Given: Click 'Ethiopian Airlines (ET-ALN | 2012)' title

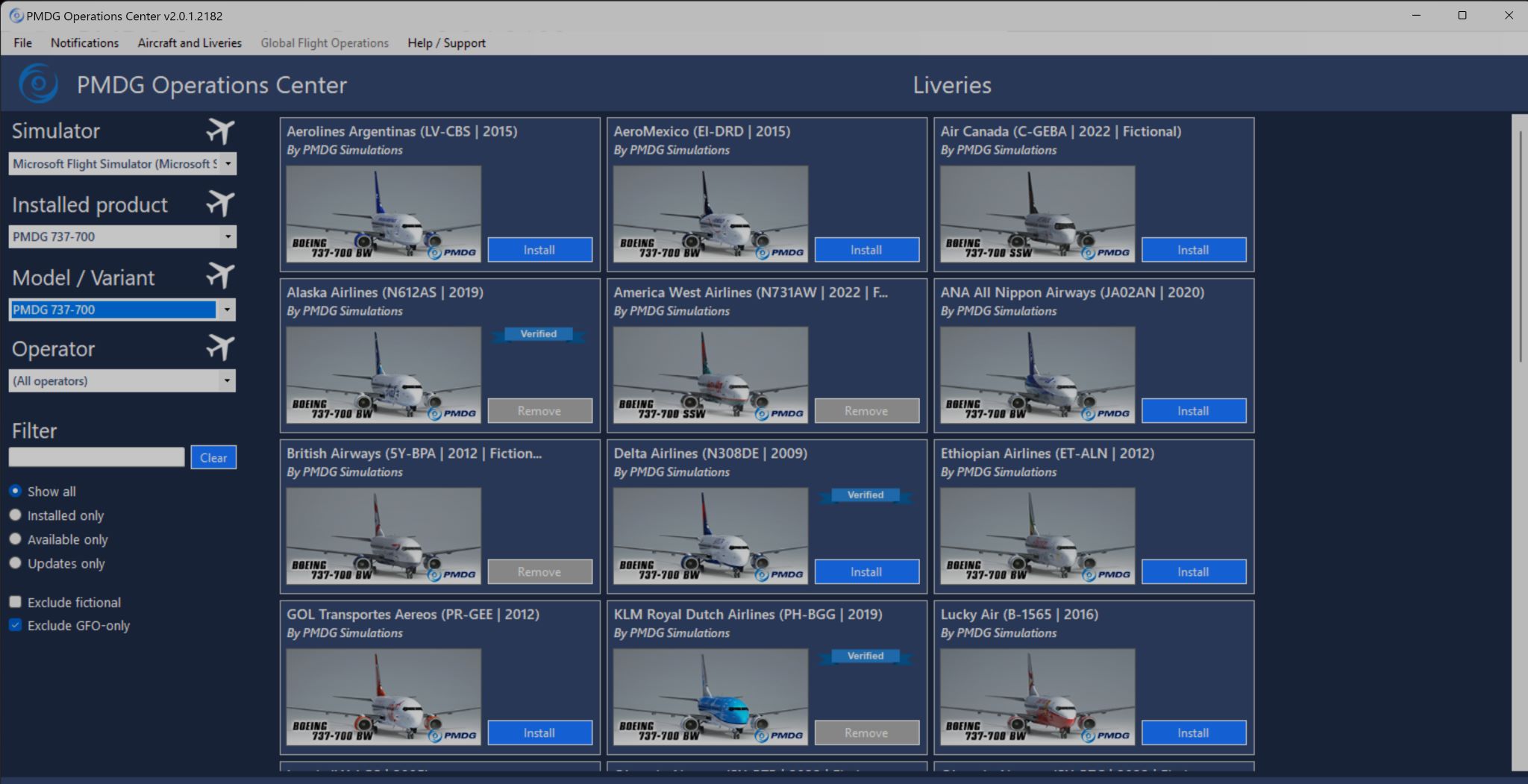Looking at the screenshot, I should (x=1048, y=454).
